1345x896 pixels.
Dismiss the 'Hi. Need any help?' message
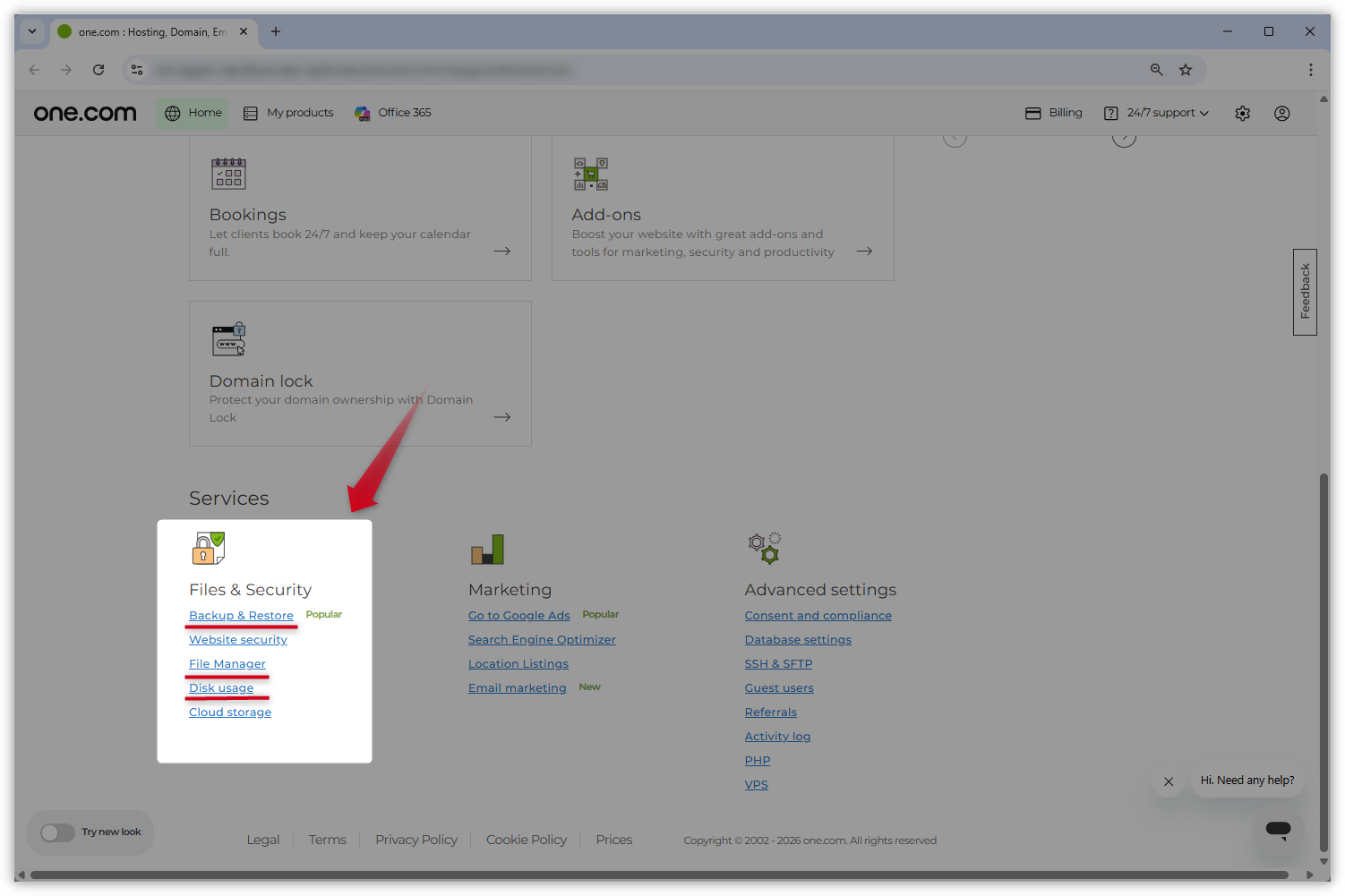click(1169, 781)
